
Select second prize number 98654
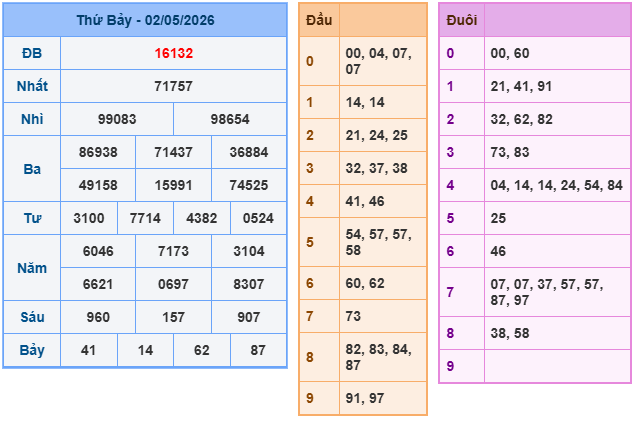click(230, 120)
